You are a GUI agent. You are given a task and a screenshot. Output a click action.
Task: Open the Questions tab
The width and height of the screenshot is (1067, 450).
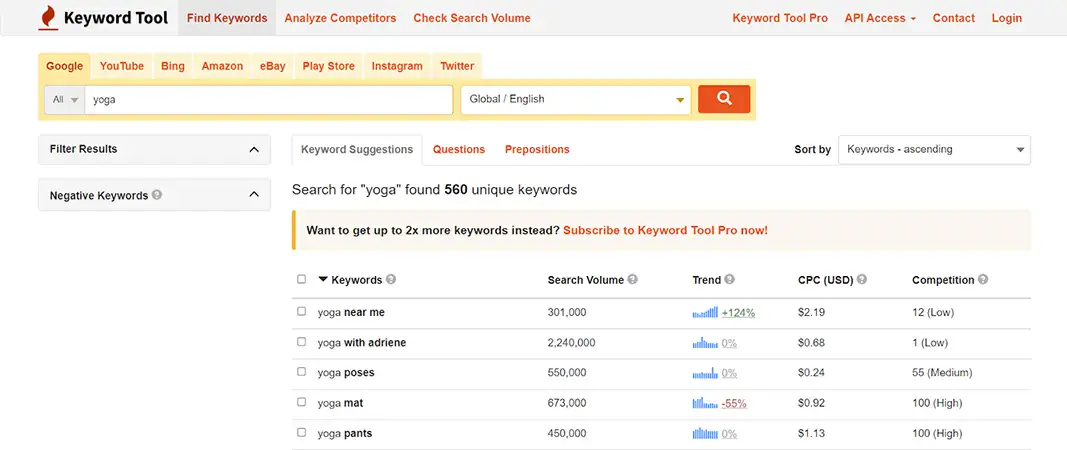459,149
